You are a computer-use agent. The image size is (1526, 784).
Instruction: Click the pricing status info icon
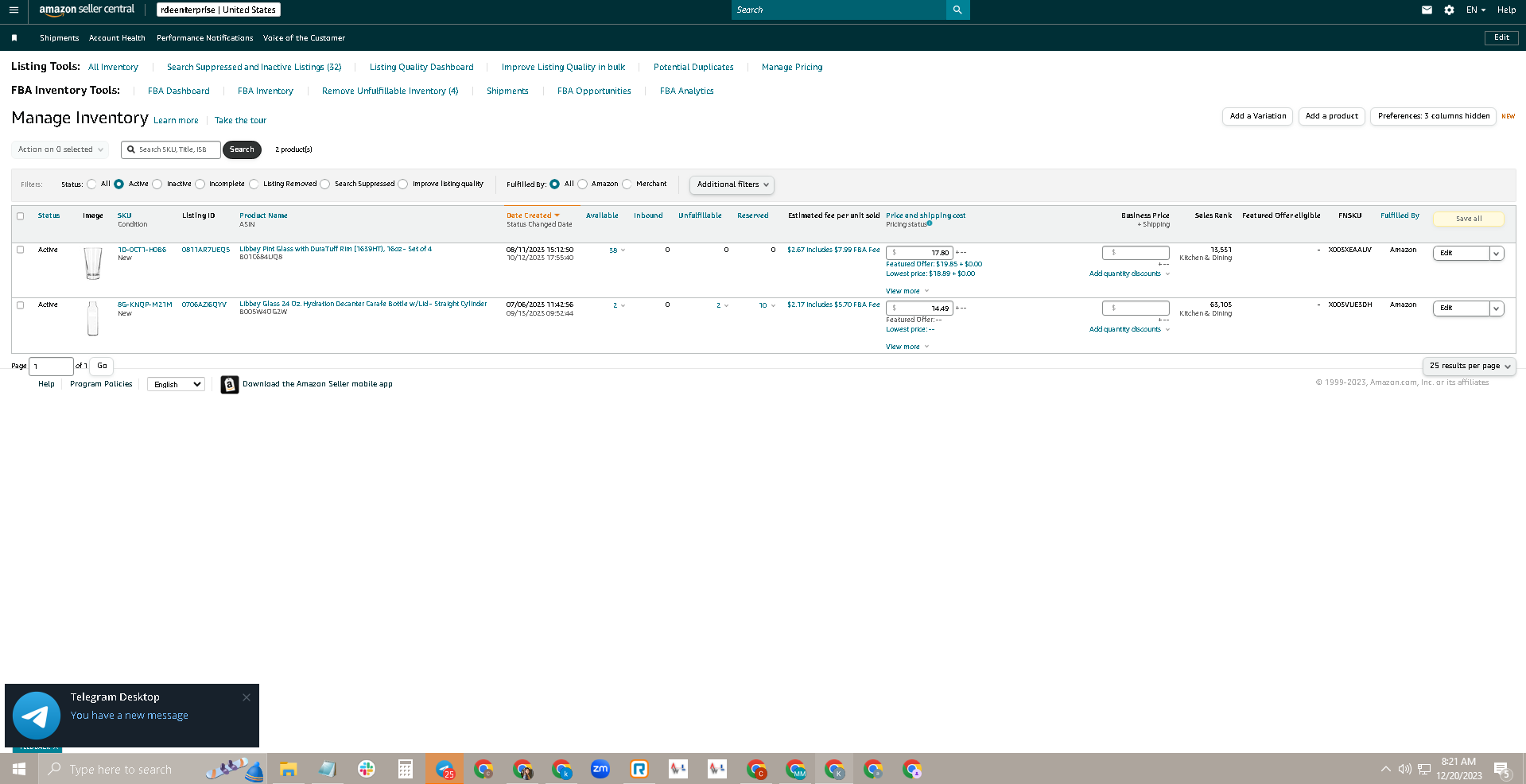point(930,223)
